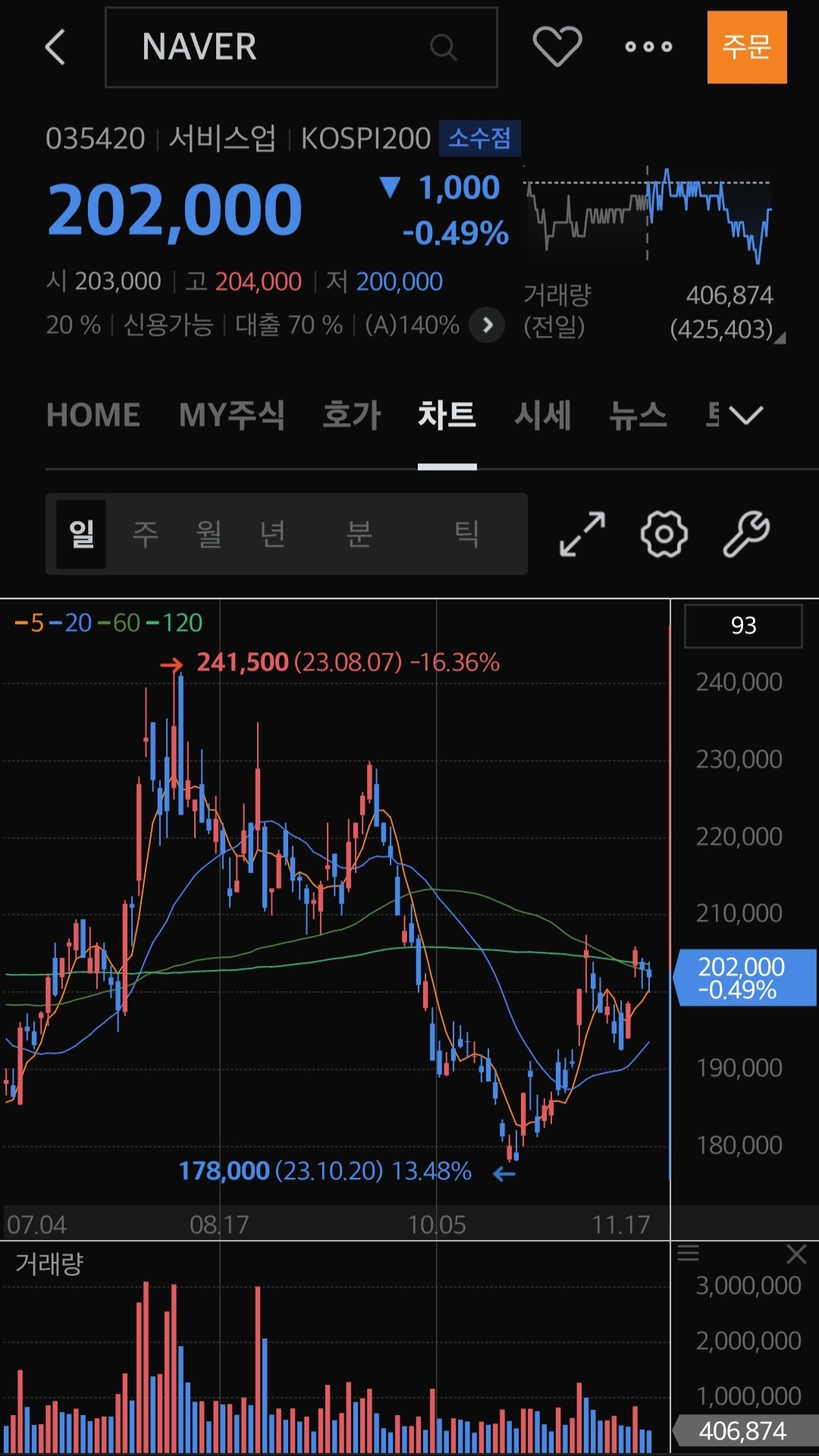Viewport: 819px width, 1456px height.
Task: Switch to the 뉴스 tab
Action: (x=638, y=416)
